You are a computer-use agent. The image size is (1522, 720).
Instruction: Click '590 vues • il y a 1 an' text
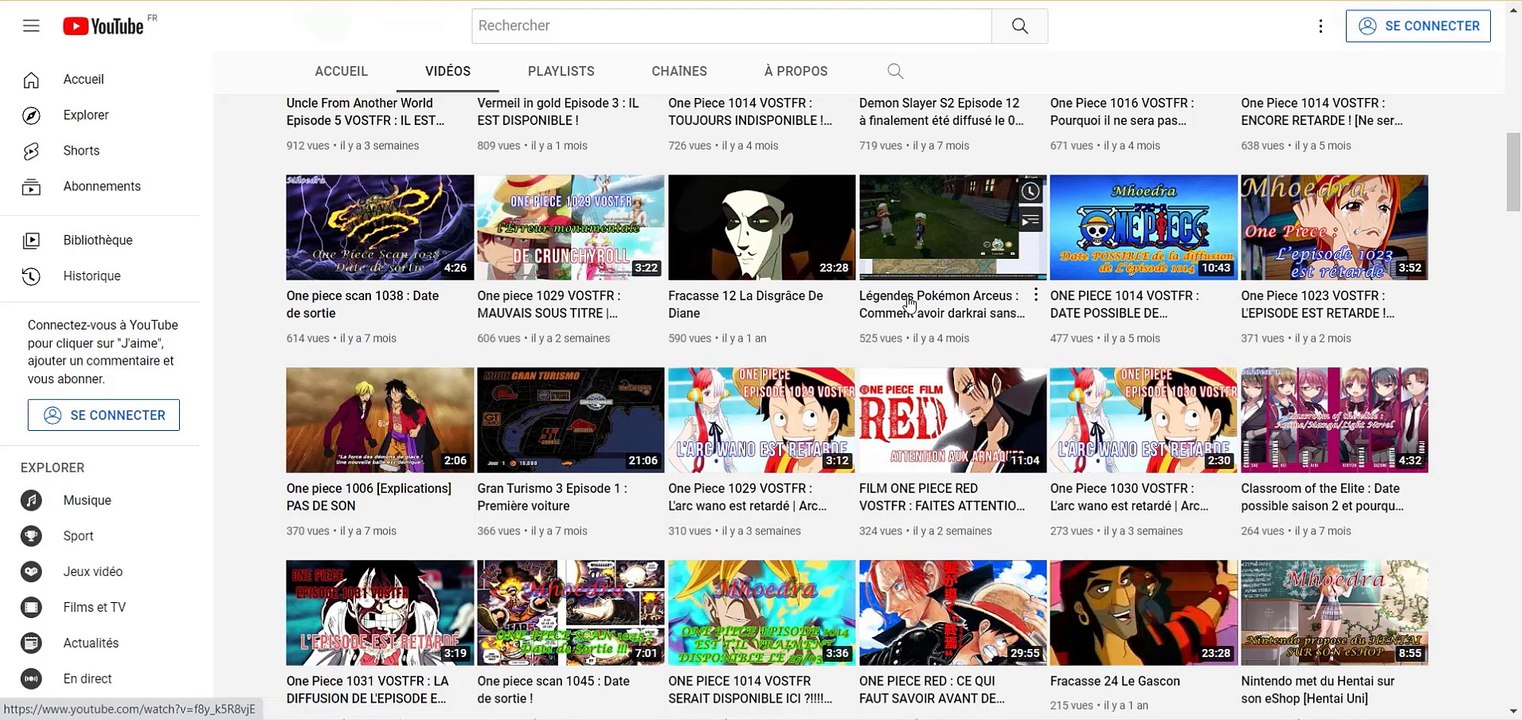[719, 339]
